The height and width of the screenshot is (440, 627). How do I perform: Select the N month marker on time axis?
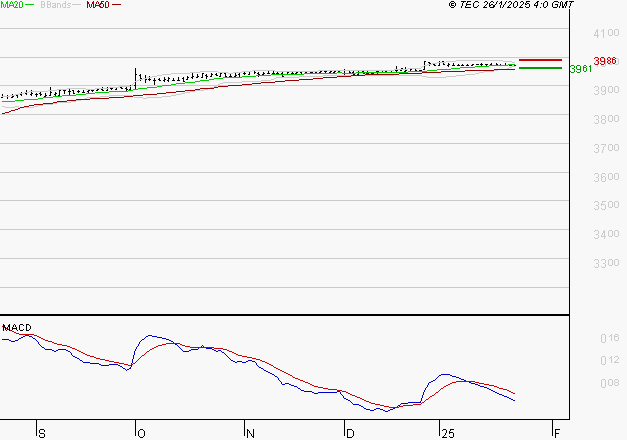[x=251, y=433]
